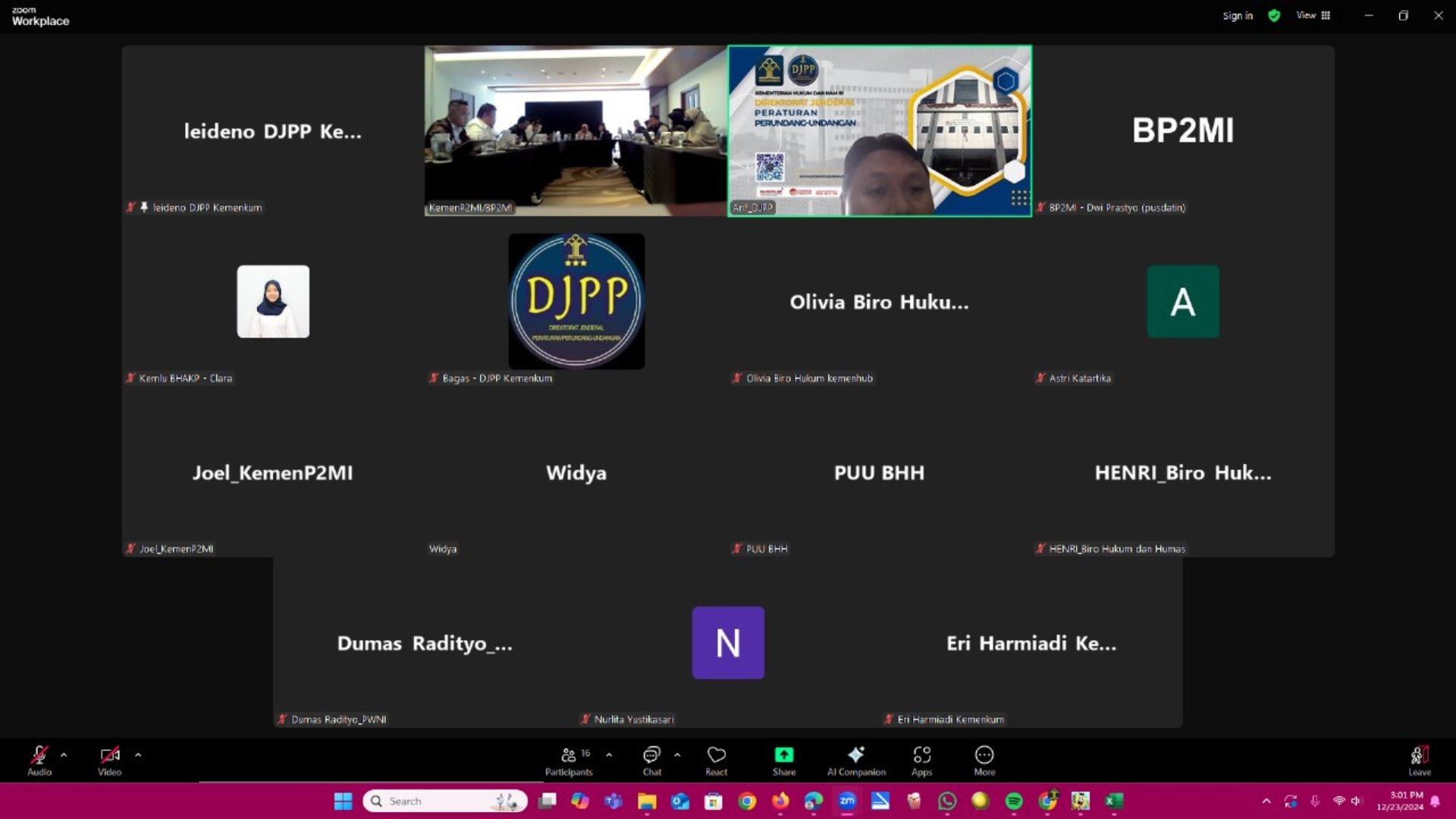Viewport: 1456px width, 819px height.
Task: Unmute microphone with the Audio button
Action: click(x=39, y=761)
